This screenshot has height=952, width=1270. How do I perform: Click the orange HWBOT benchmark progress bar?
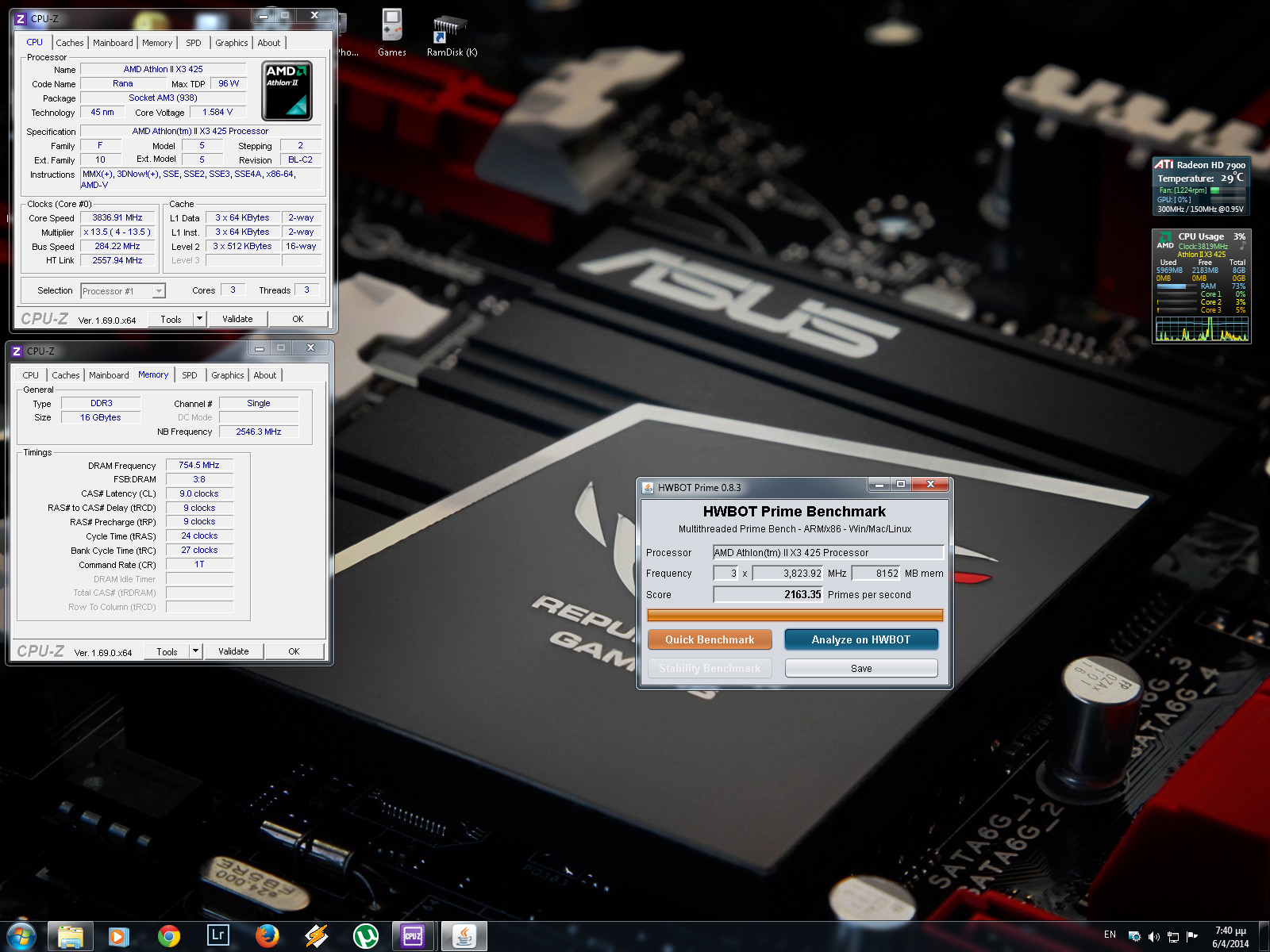[795, 615]
